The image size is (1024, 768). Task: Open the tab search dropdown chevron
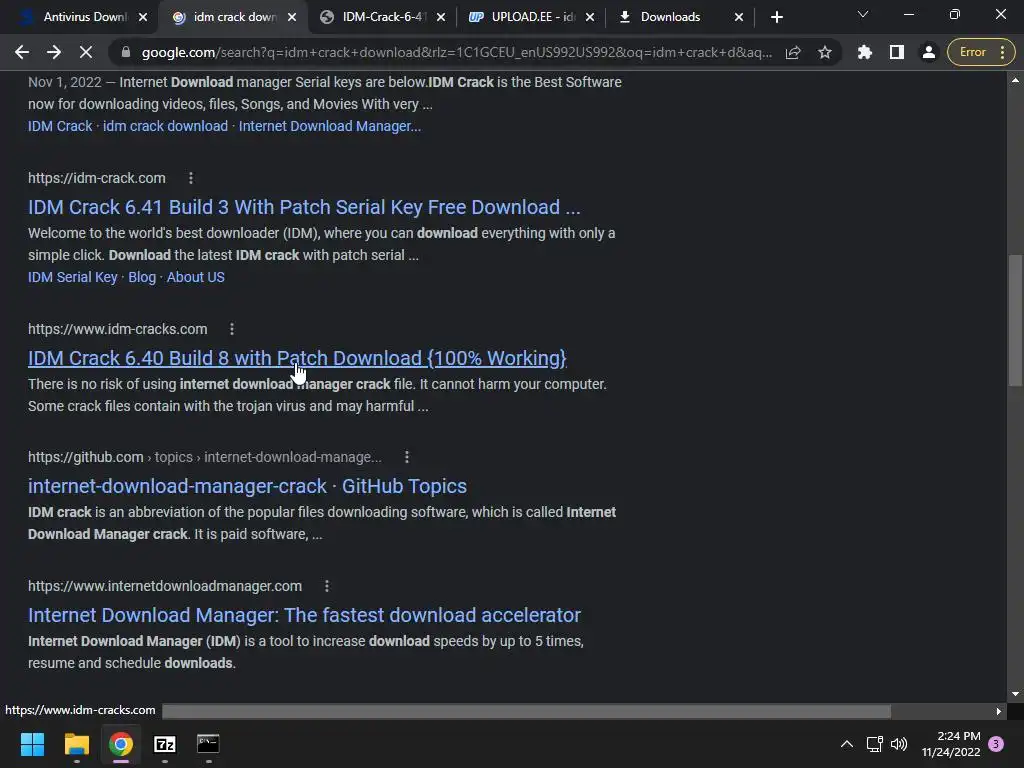(863, 14)
